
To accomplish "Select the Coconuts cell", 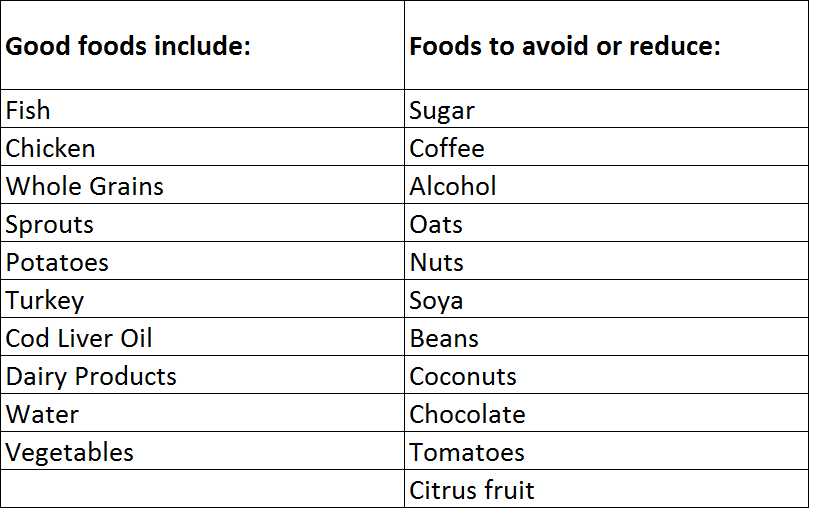I will [x=606, y=375].
